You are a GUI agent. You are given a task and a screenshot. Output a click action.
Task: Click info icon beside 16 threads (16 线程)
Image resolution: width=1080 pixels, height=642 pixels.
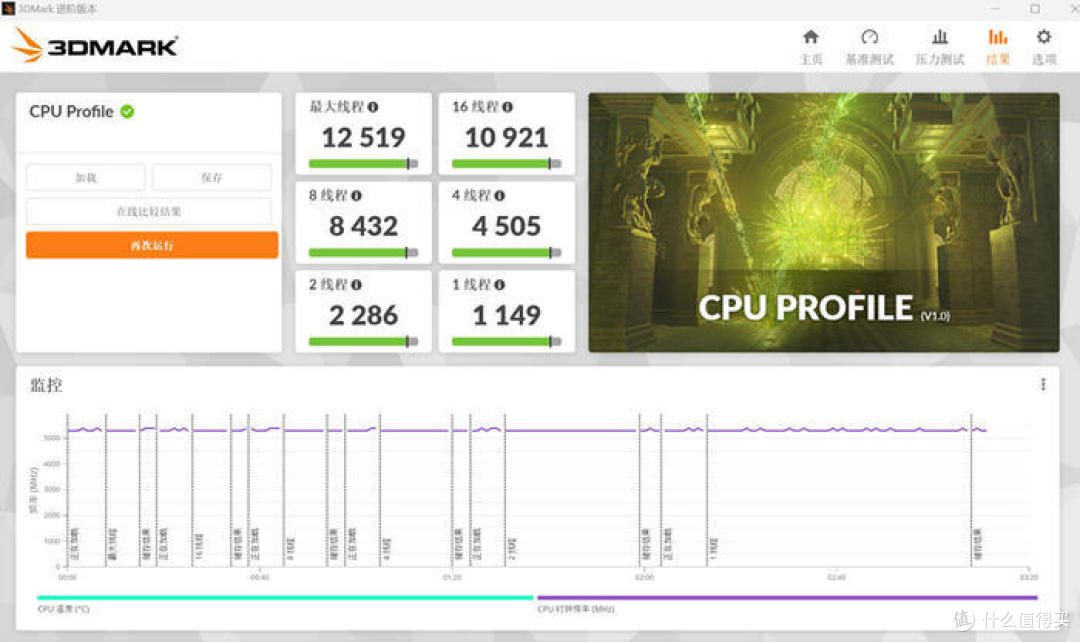click(508, 107)
